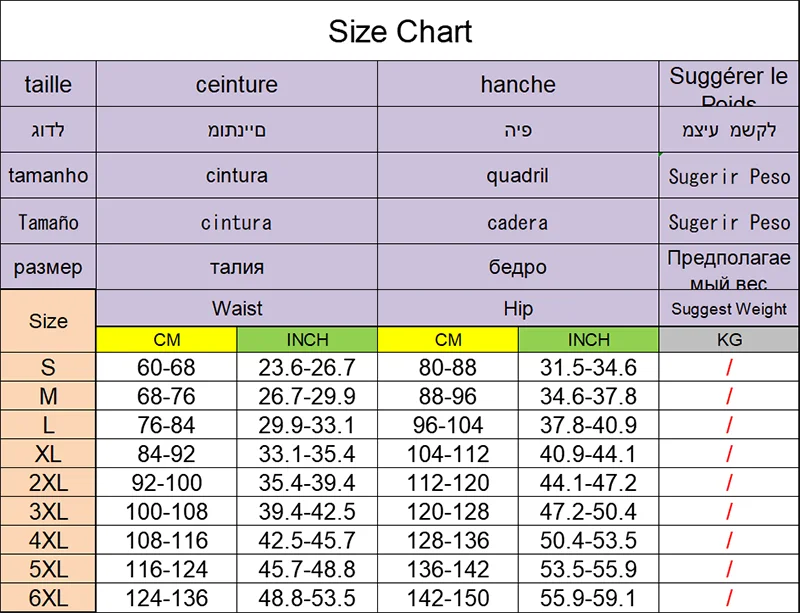The height and width of the screenshot is (613, 800).
Task: Select the "tamanho" cell
Action: pyautogui.click(x=48, y=176)
